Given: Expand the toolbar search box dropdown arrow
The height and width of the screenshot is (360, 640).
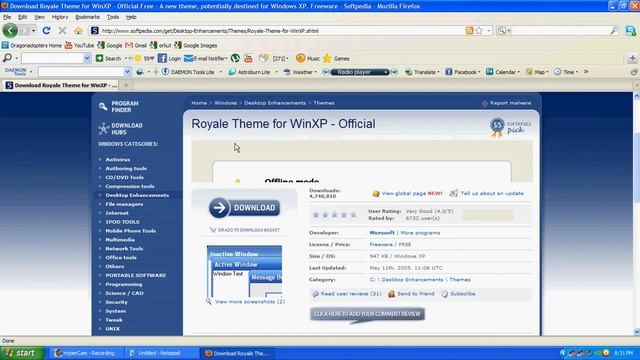Looking at the screenshot, I should [87, 58].
